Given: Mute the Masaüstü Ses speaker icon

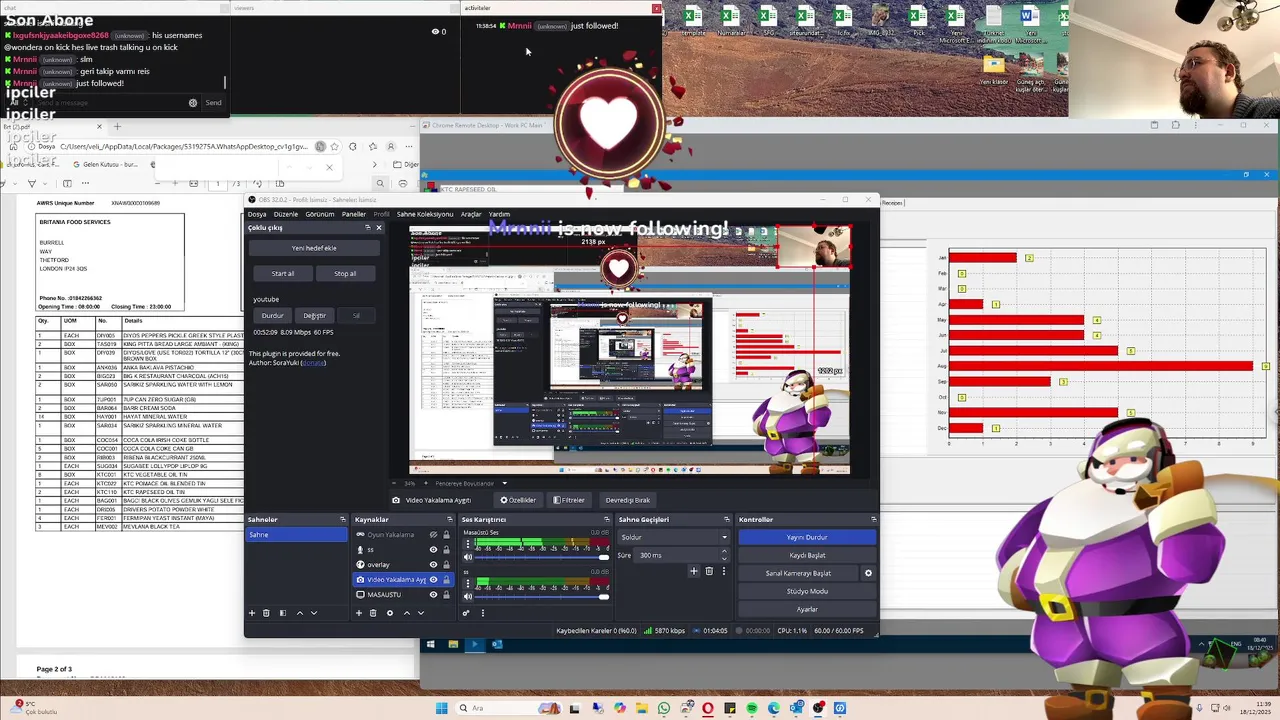Looking at the screenshot, I should pyautogui.click(x=467, y=559).
